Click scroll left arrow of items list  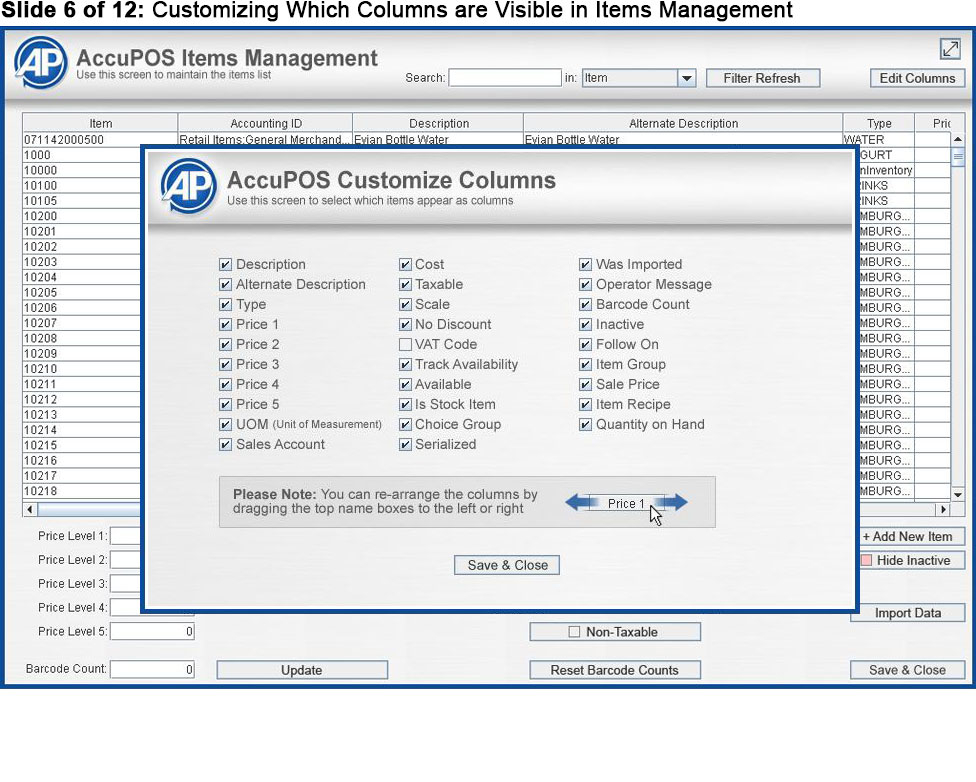pyautogui.click(x=29, y=509)
